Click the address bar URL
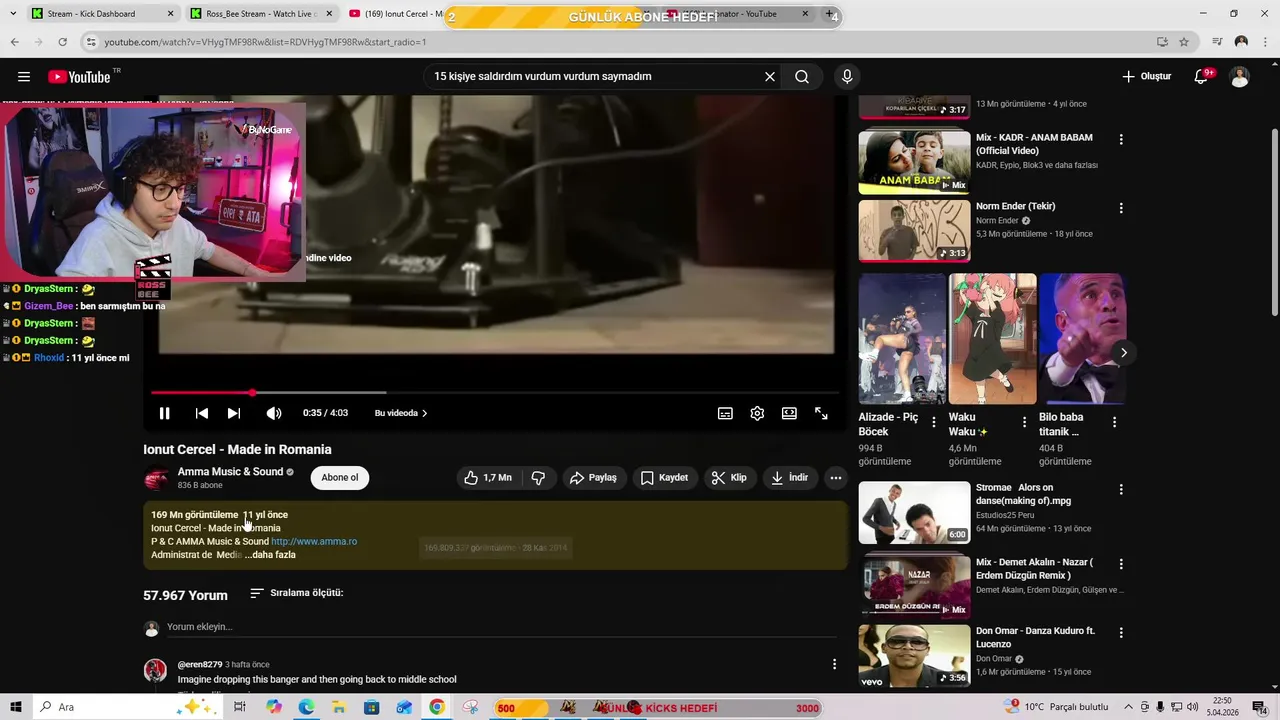The width and height of the screenshot is (1280, 720). coord(265,42)
